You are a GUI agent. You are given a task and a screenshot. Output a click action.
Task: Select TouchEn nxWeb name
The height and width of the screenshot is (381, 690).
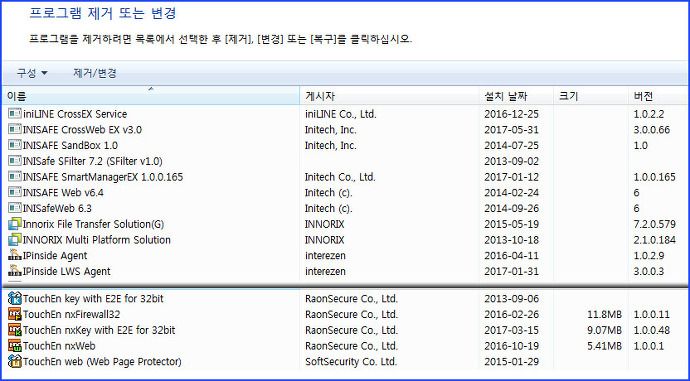59,346
